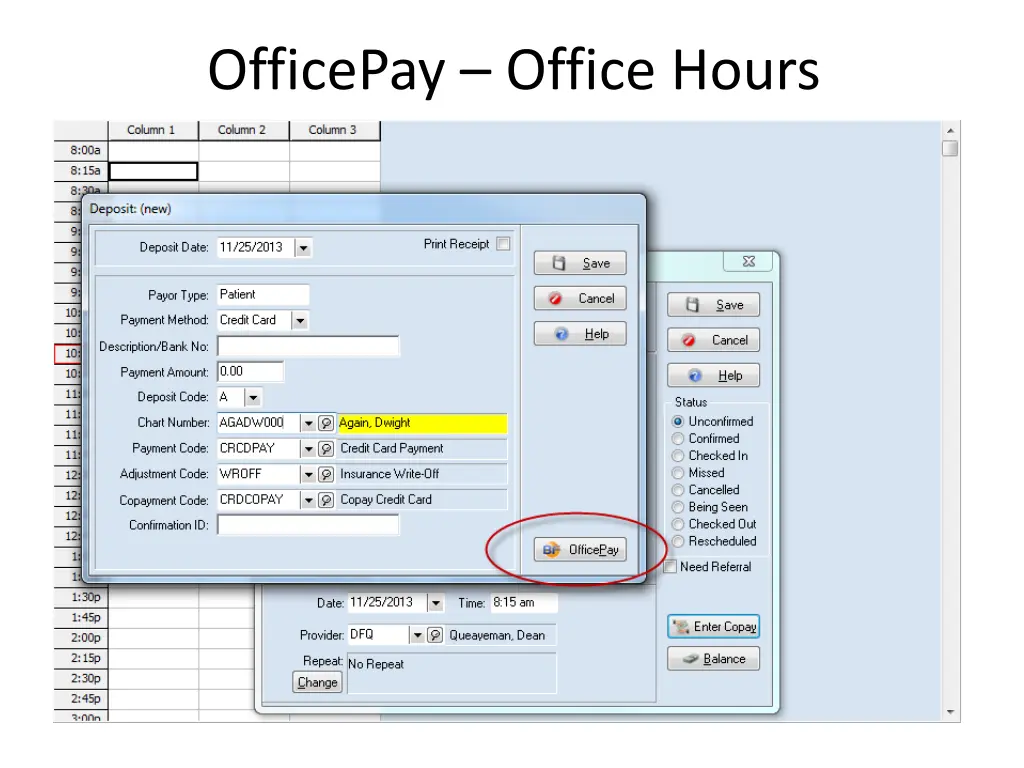
Task: Select the Confirmed status
Action: 678,439
